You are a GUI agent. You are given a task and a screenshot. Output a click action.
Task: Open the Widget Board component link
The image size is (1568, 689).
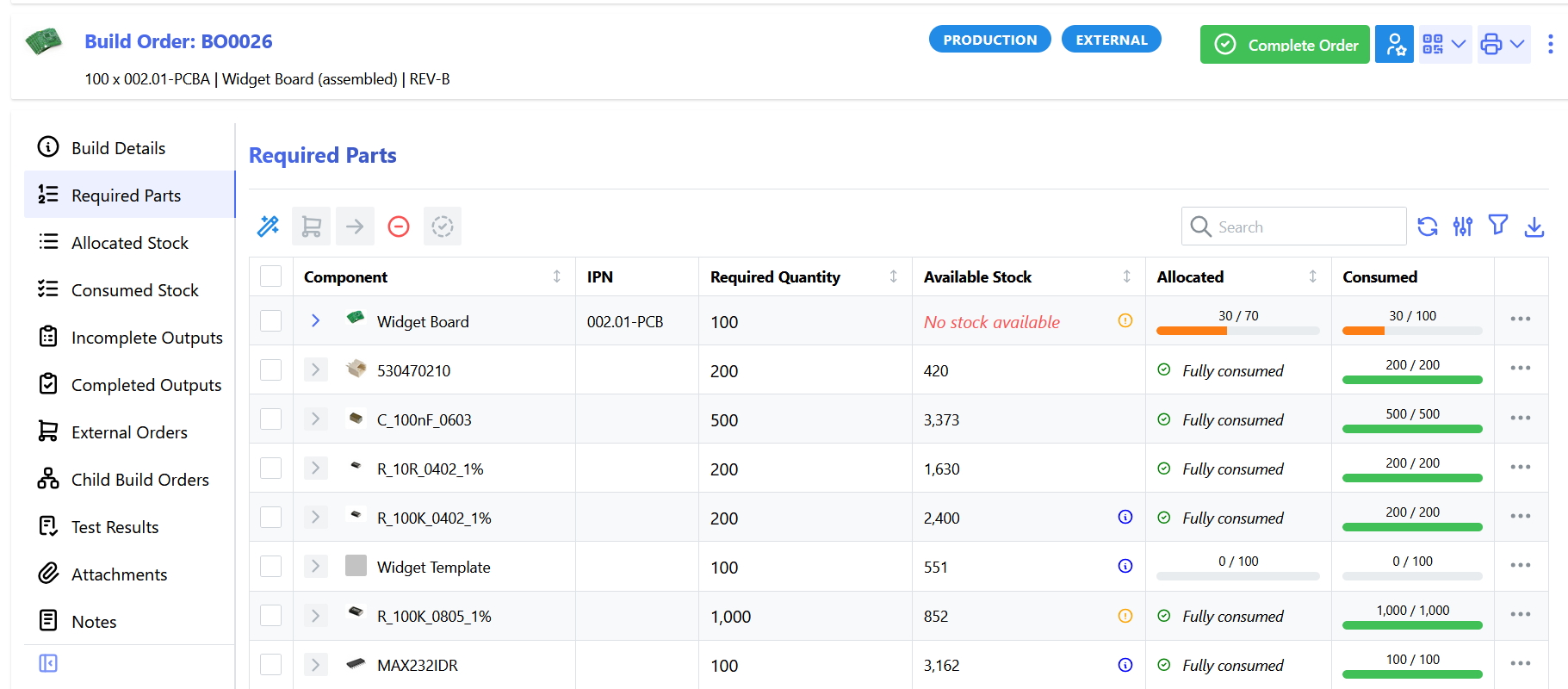(422, 322)
